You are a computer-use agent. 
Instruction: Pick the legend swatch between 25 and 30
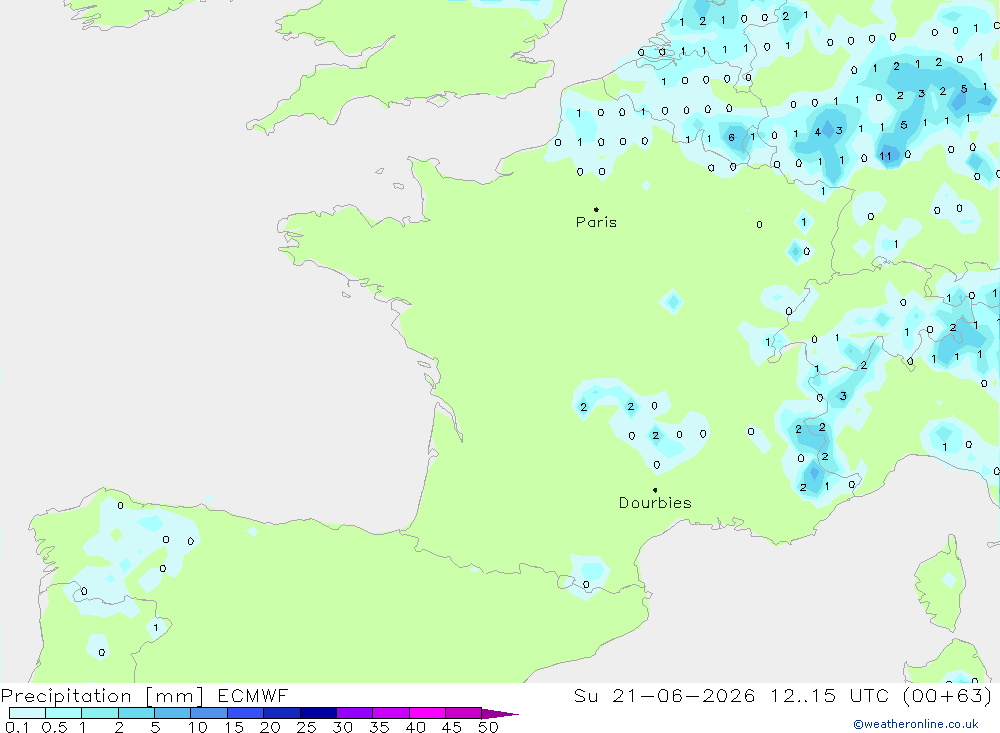pos(318,713)
